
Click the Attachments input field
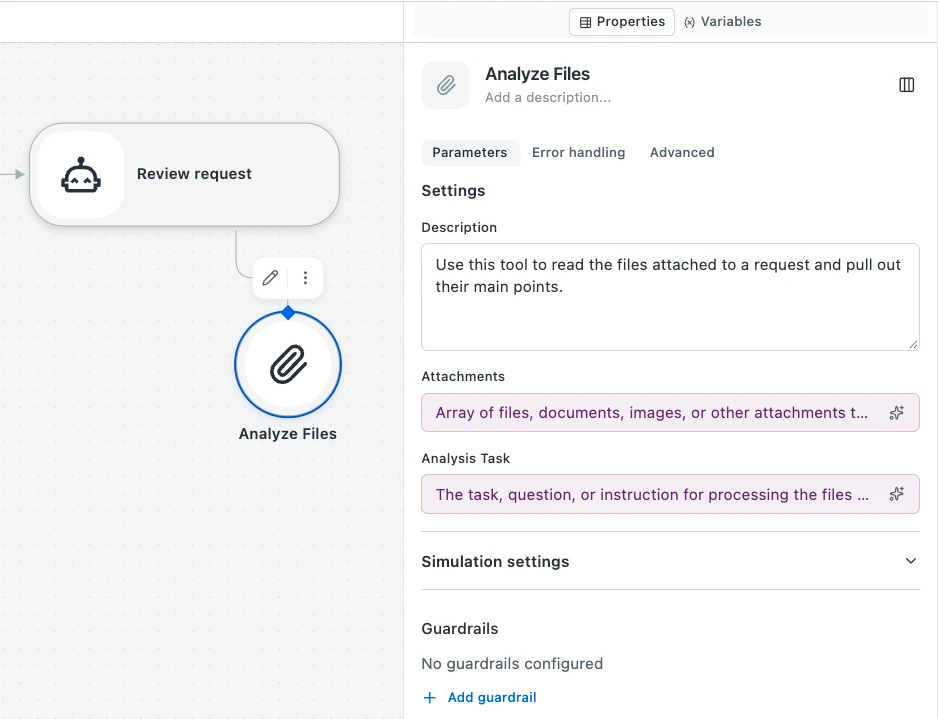(x=670, y=413)
